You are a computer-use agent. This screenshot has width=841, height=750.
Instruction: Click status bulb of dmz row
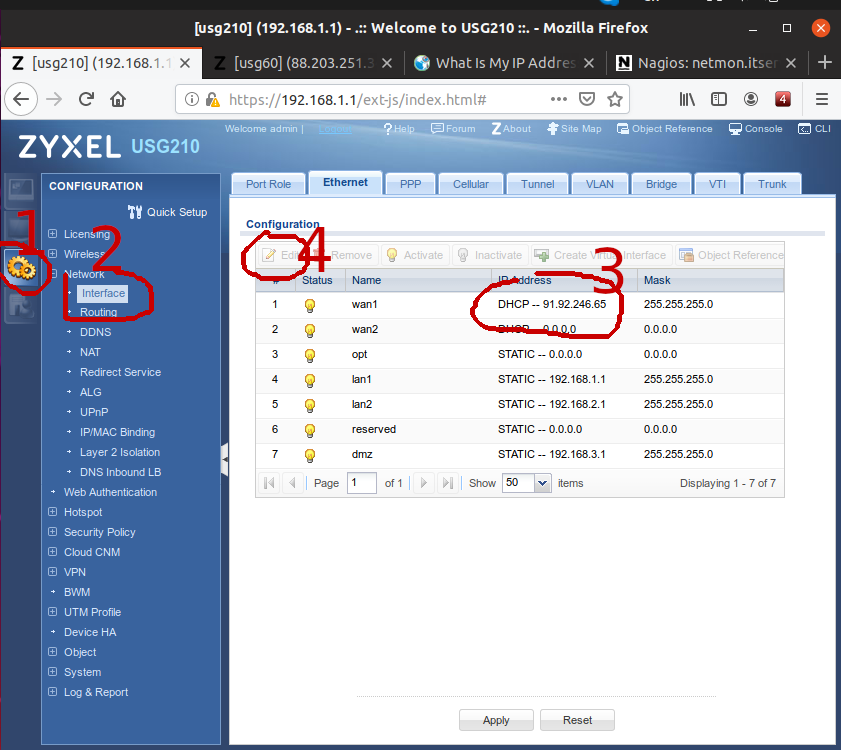click(309, 455)
